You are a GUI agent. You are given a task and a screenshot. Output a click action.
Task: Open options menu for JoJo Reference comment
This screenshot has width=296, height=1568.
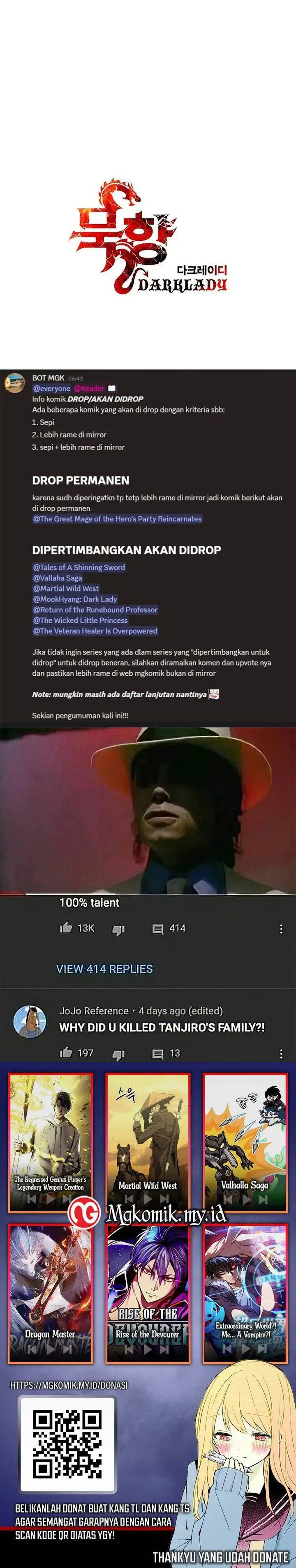point(281,1054)
